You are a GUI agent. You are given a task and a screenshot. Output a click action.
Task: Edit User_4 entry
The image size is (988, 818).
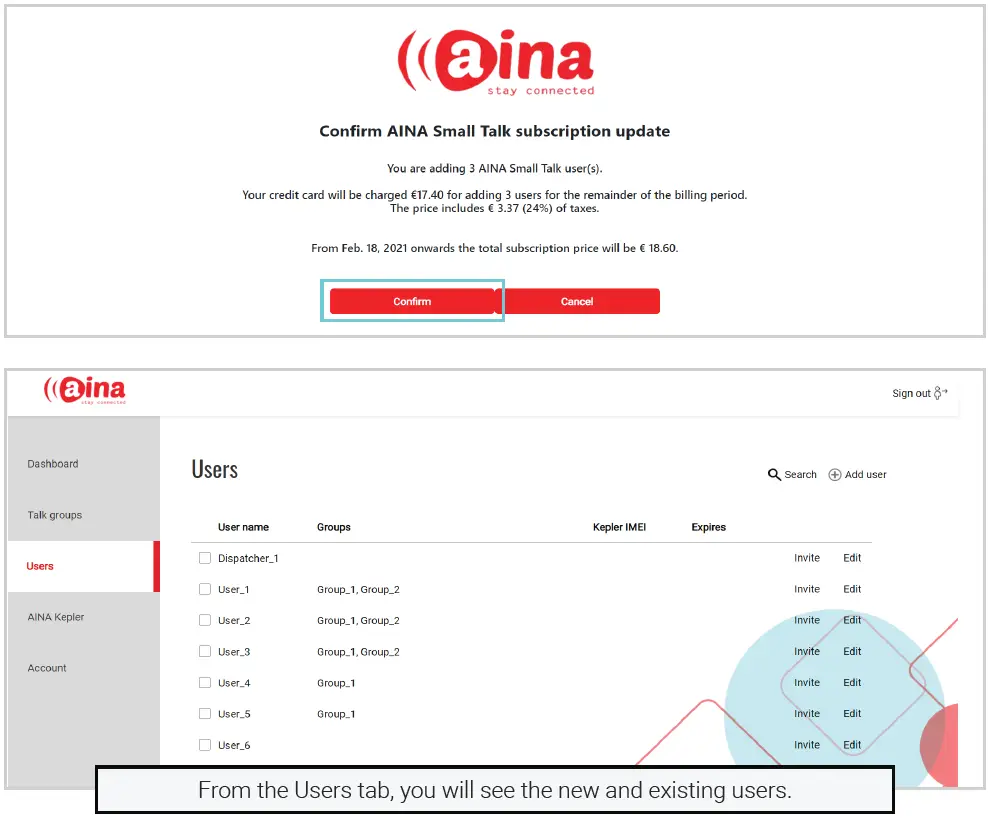[x=852, y=683]
